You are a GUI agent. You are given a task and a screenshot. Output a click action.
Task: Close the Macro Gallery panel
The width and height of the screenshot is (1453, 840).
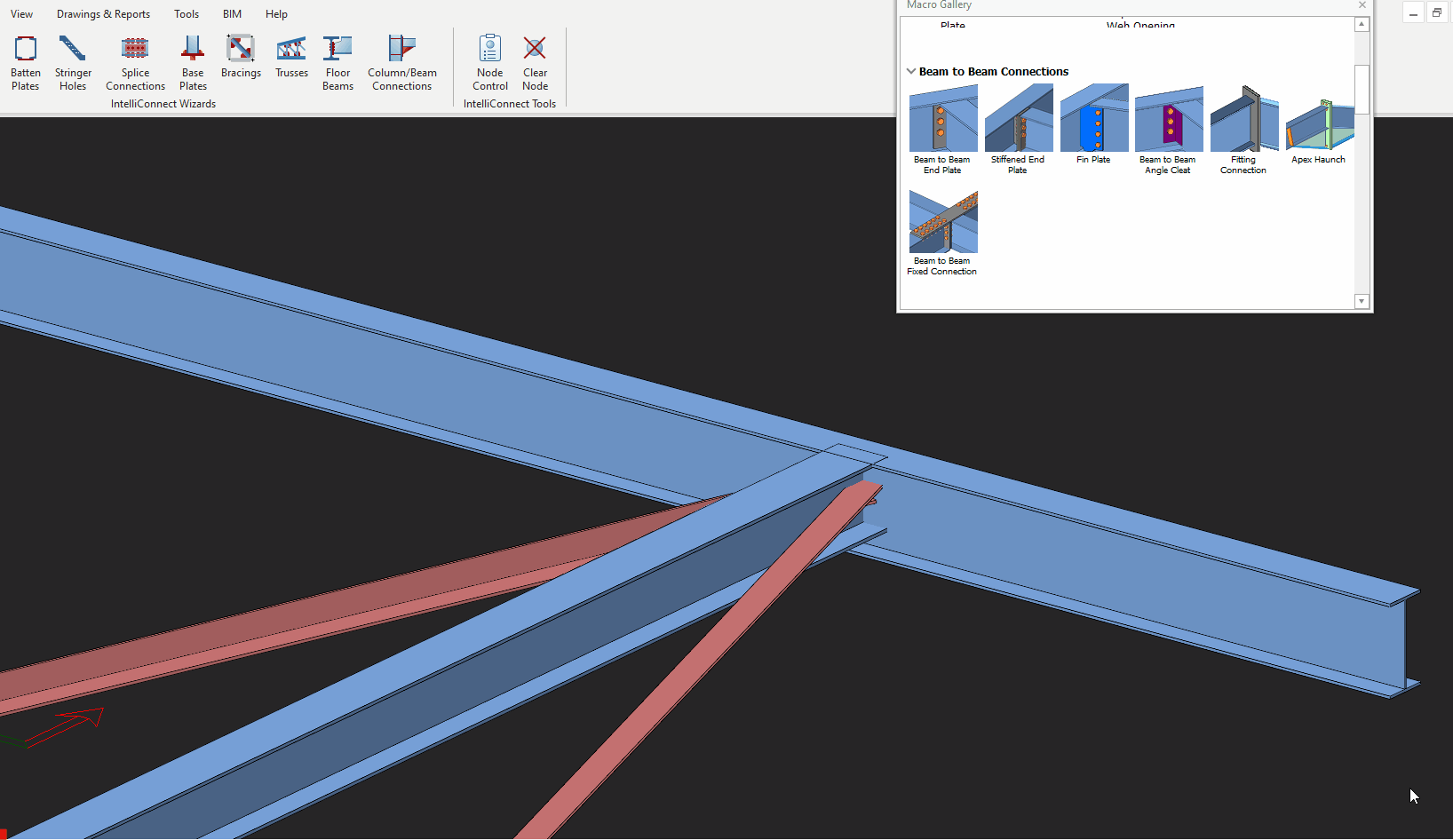[x=1362, y=5]
